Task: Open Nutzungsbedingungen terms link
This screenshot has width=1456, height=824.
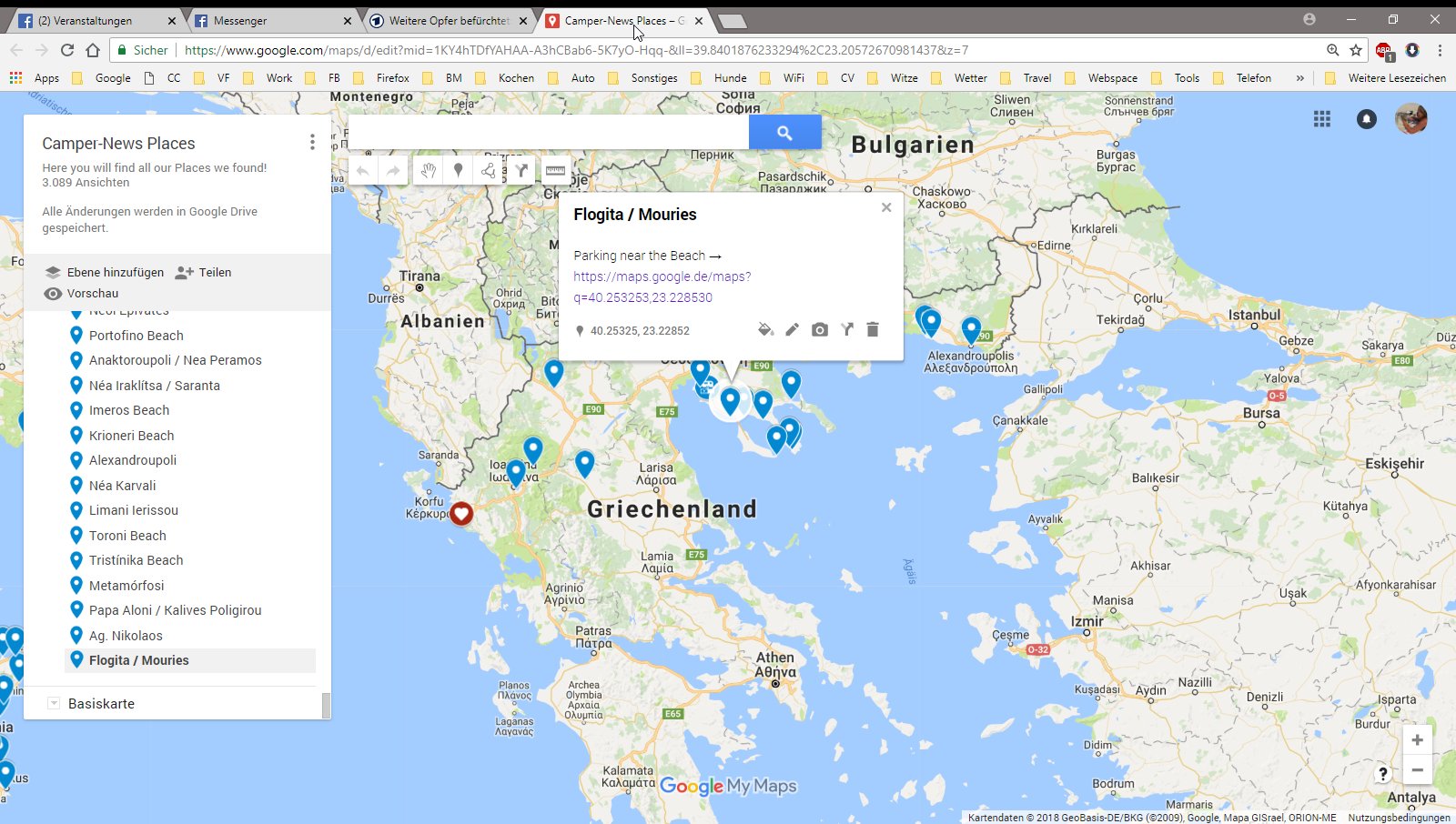Action: pos(1399,818)
